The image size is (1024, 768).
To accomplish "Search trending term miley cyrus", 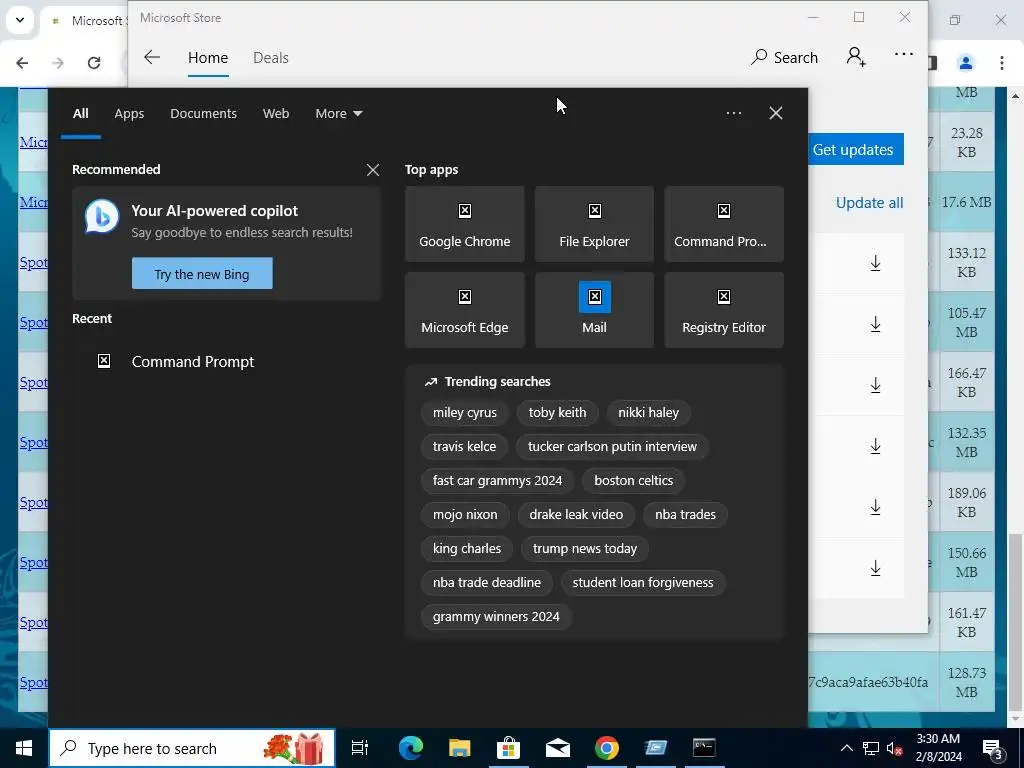I will point(464,413).
